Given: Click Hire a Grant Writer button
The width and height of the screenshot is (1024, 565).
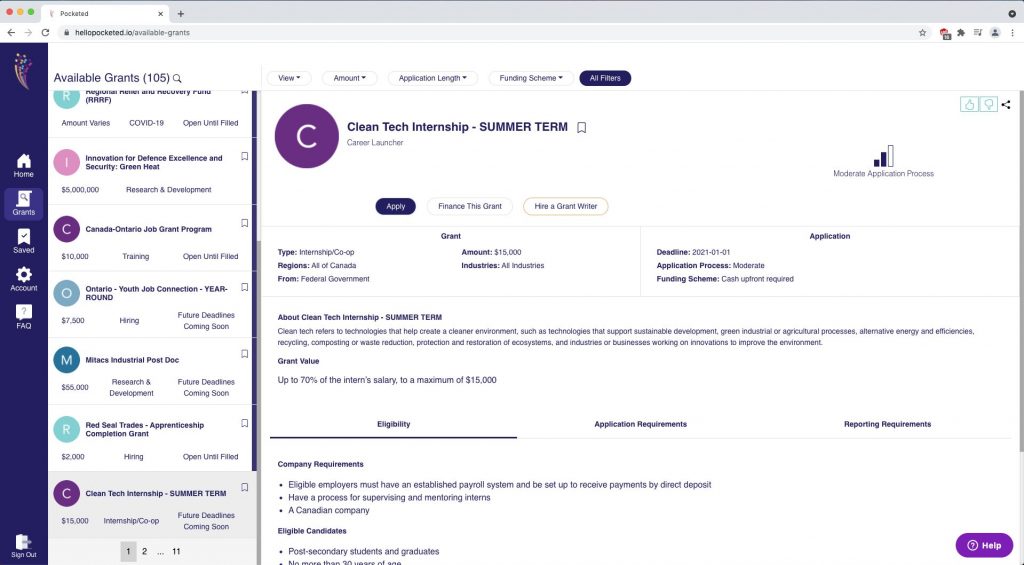Looking at the screenshot, I should click(x=566, y=206).
